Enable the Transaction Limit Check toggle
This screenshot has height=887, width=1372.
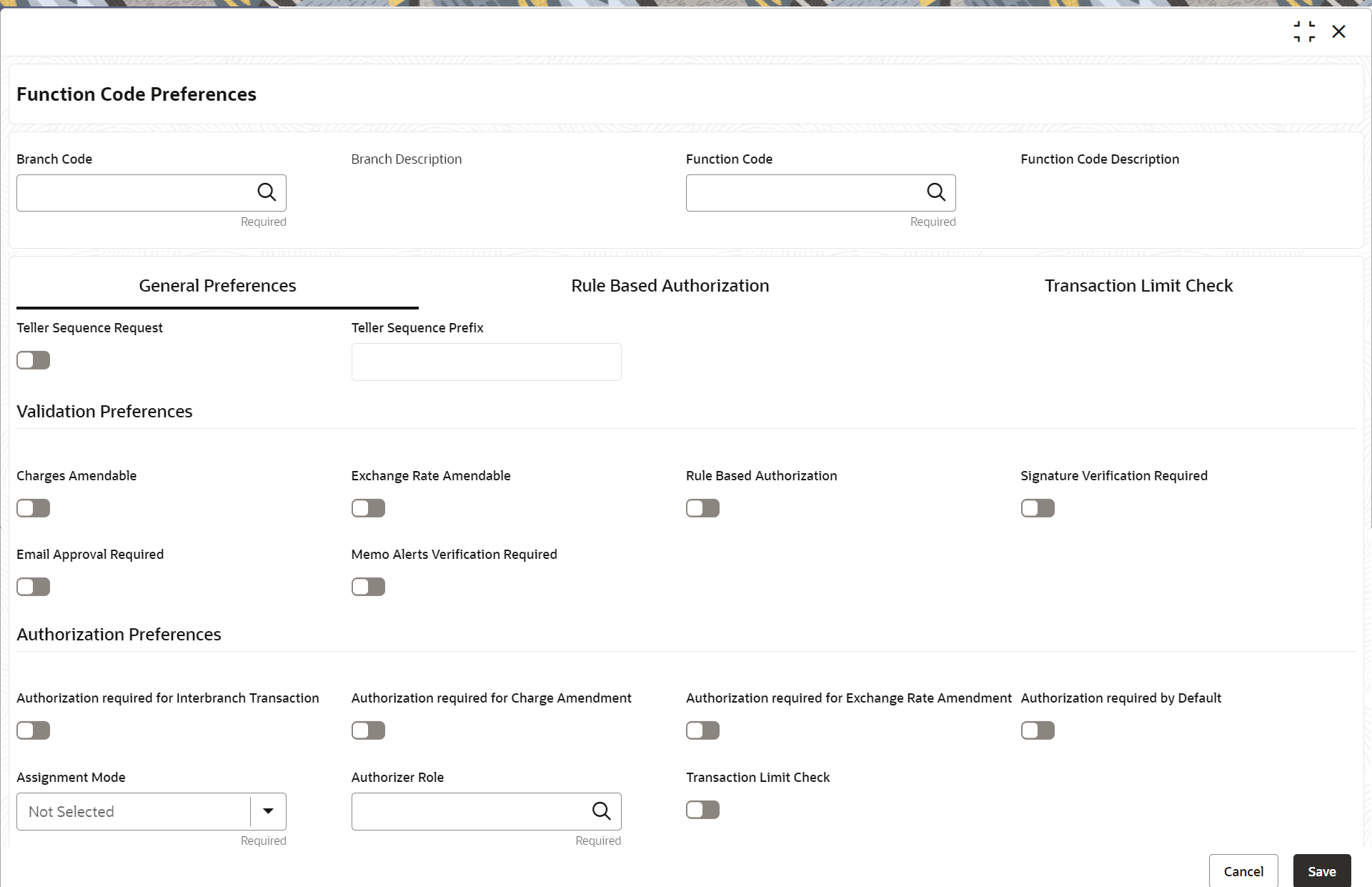tap(702, 810)
